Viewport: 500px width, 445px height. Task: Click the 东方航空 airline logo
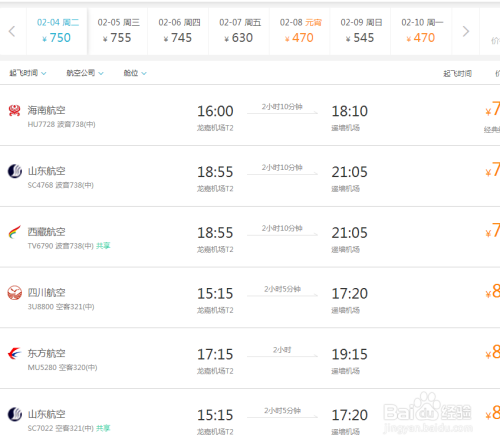(14, 353)
